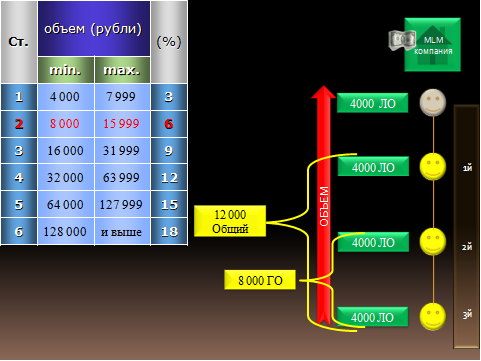The width and height of the screenshot is (481, 361).
Task: Click the money bills icon
Action: point(402,40)
